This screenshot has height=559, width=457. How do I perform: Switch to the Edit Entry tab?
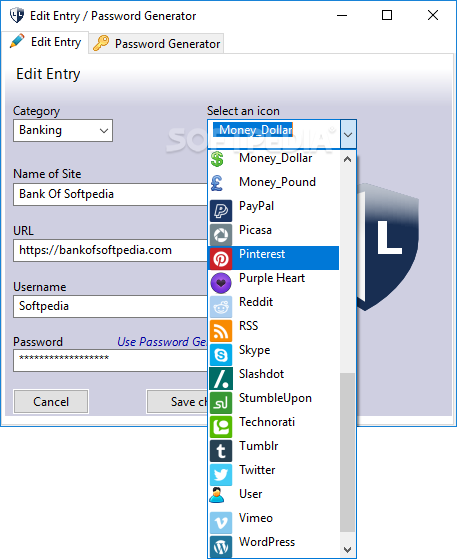[45, 42]
